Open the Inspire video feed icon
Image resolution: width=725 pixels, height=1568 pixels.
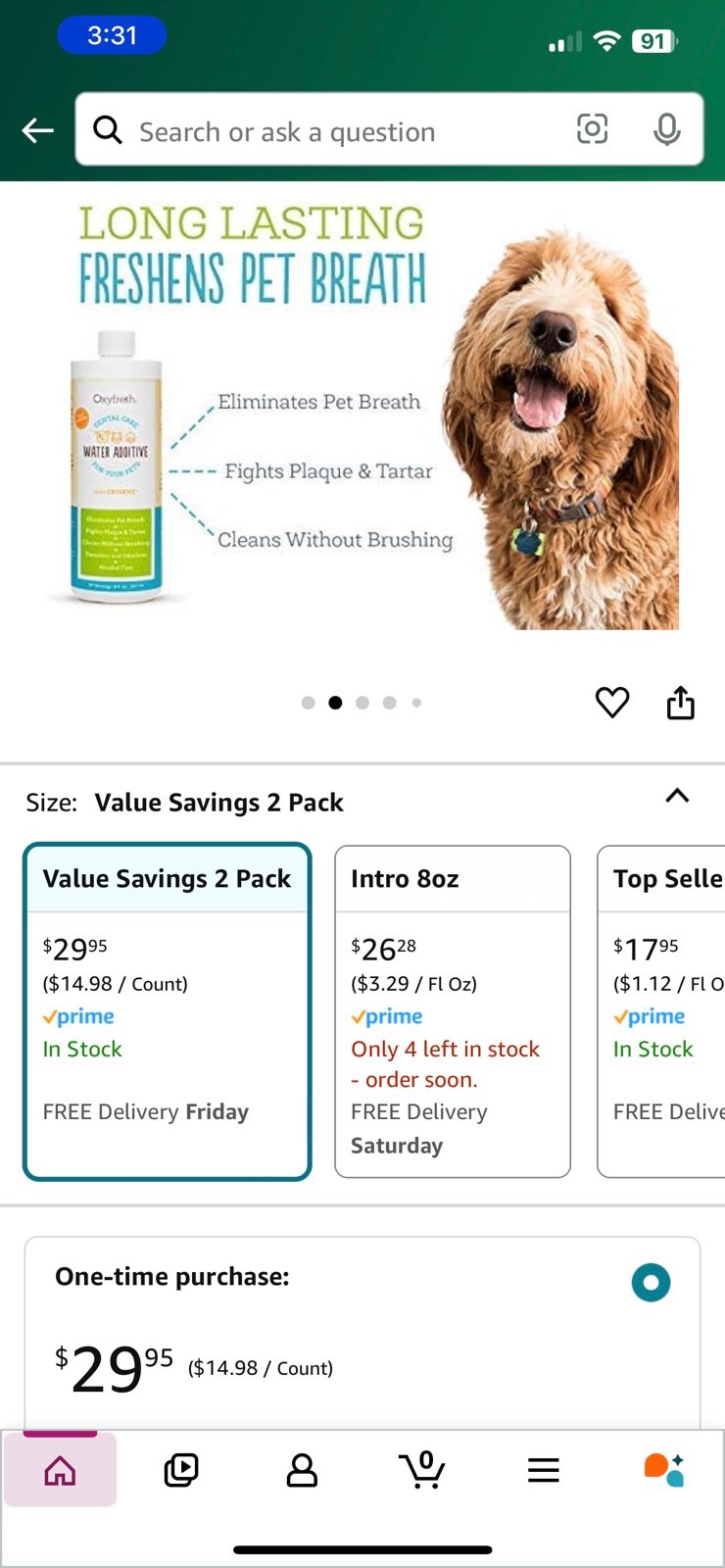pos(181,1470)
